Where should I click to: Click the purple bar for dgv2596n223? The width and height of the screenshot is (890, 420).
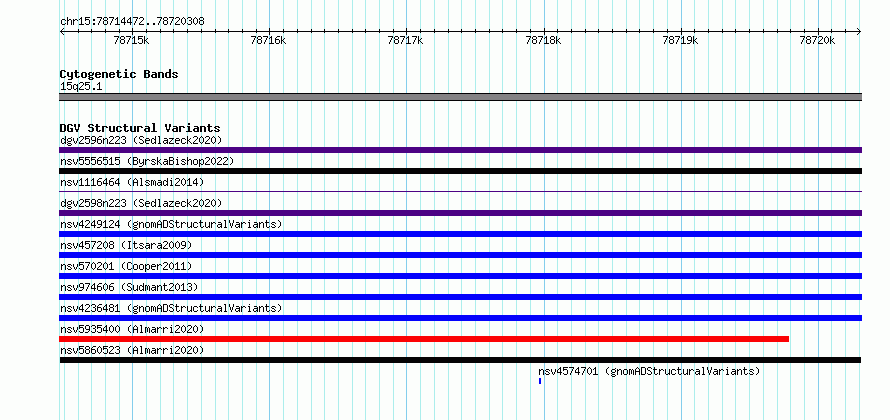pyautogui.click(x=460, y=150)
